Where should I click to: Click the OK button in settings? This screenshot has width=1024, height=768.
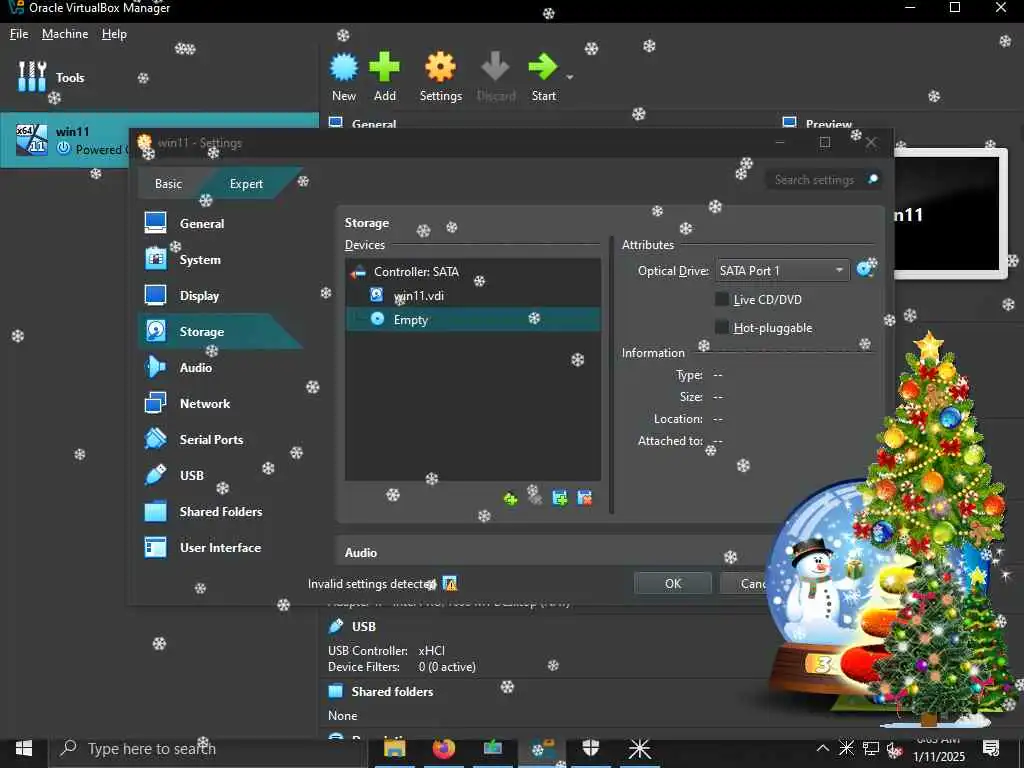673,583
